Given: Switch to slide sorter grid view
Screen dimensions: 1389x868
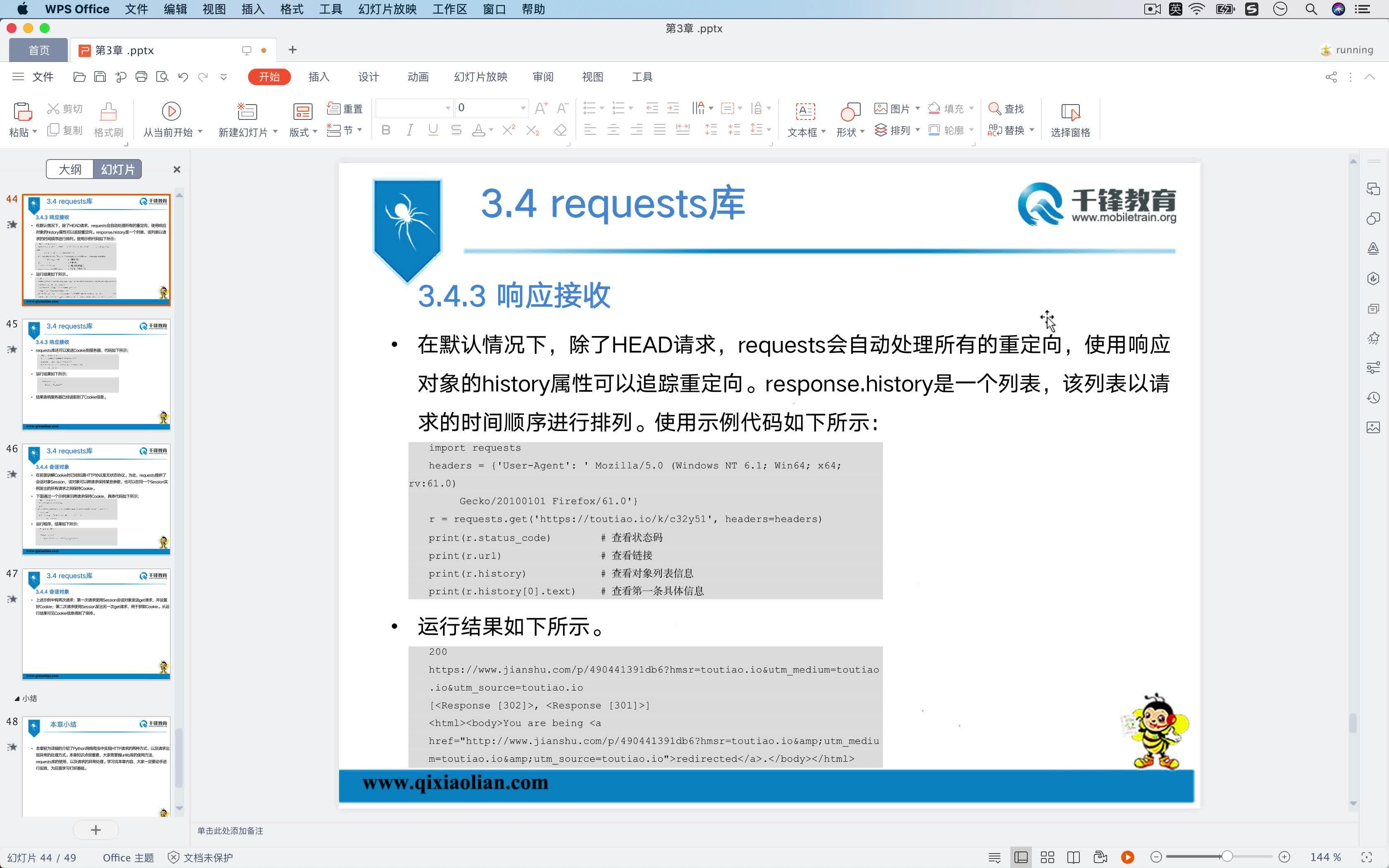Looking at the screenshot, I should tap(1048, 857).
